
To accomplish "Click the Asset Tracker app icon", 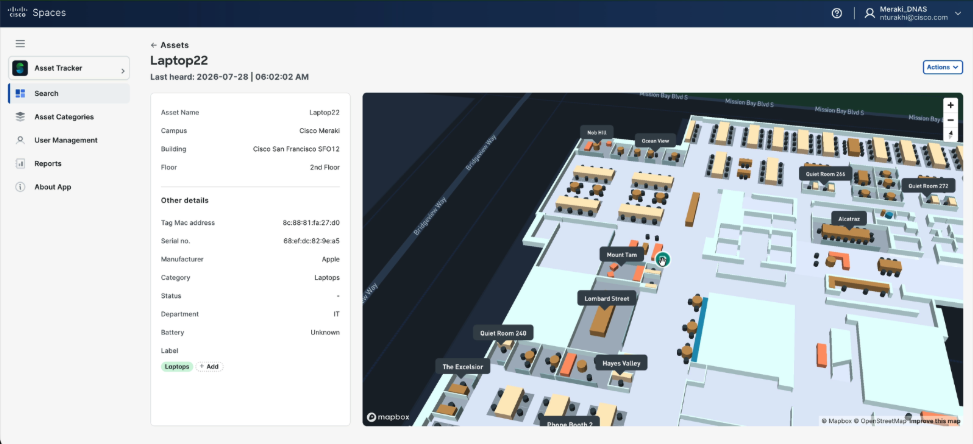I will pyautogui.click(x=20, y=68).
